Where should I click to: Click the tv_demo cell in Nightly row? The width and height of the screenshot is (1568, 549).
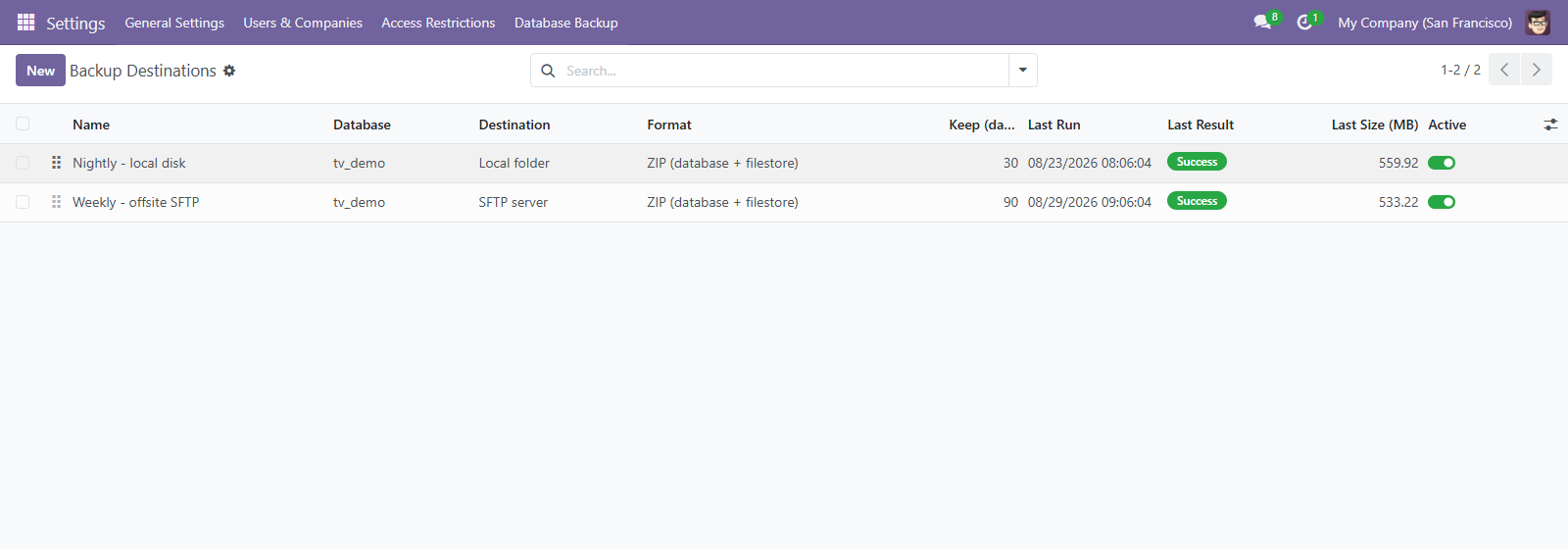pyautogui.click(x=359, y=163)
